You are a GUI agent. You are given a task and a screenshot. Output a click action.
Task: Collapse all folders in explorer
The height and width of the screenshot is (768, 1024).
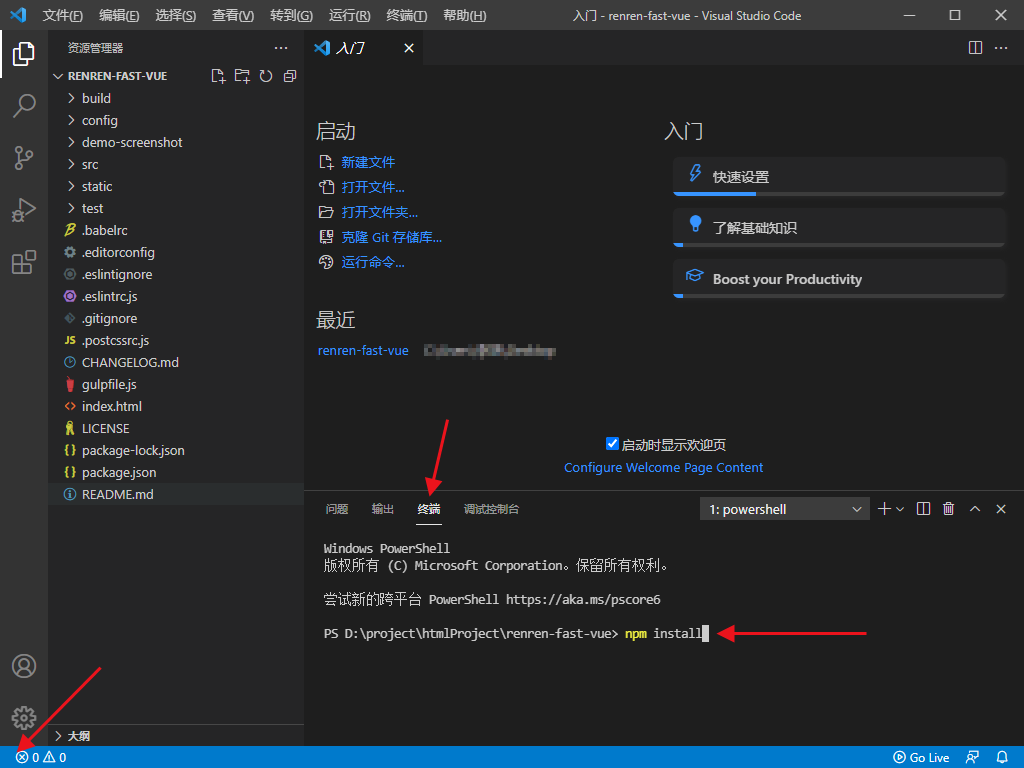[x=290, y=76]
